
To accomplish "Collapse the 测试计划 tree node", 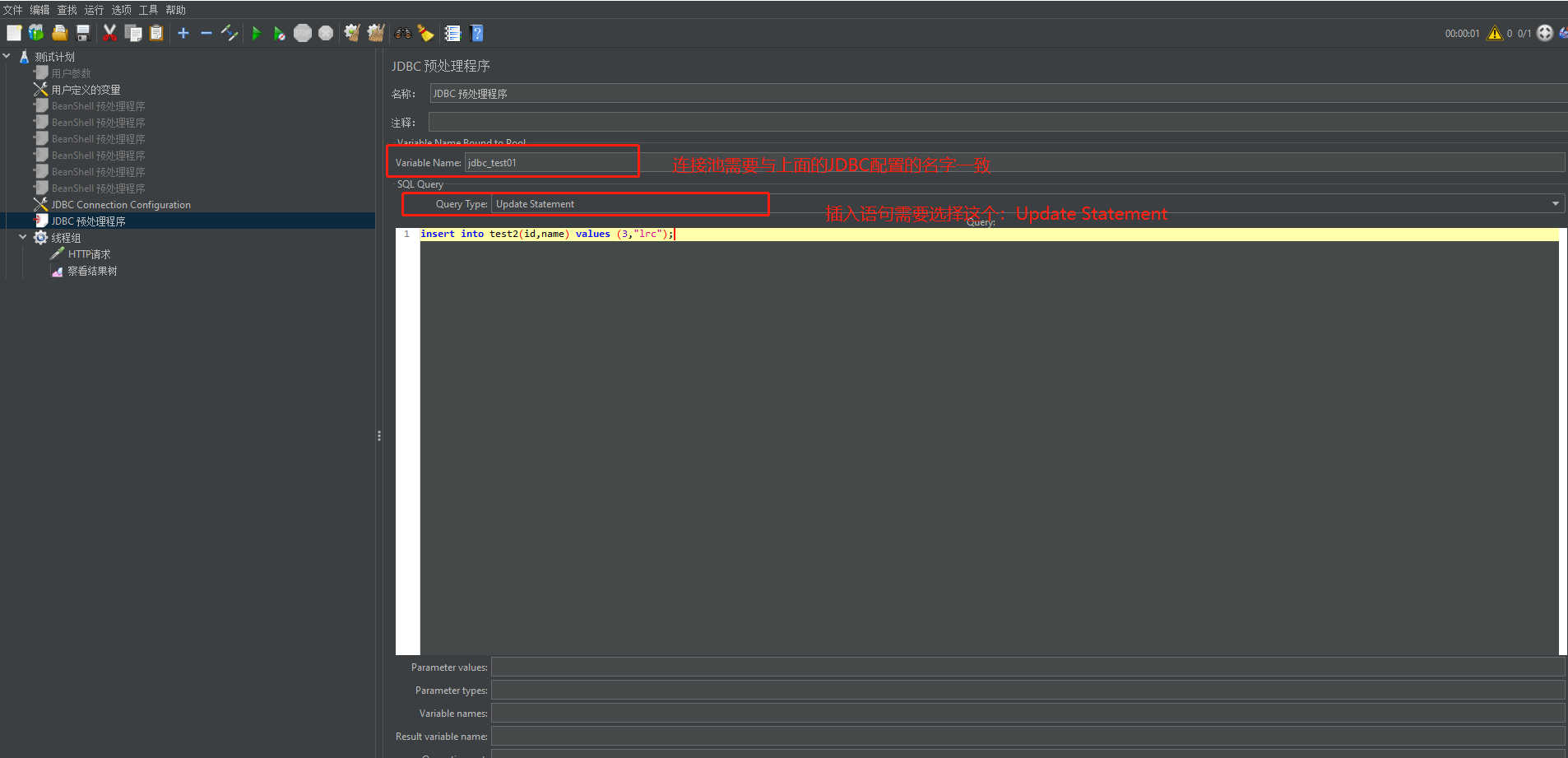I will tap(7, 56).
